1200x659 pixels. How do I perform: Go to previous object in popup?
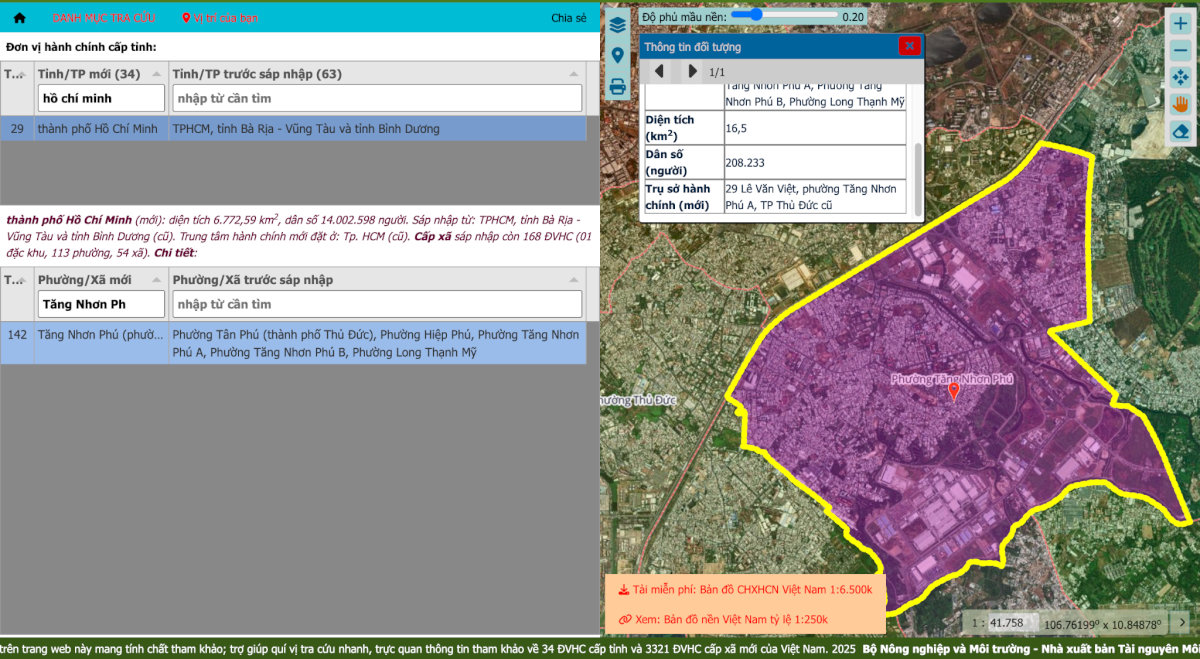[x=659, y=71]
